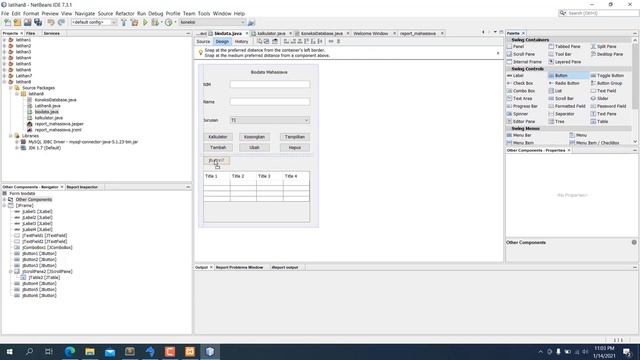Expand Other Components in the Navigator
The height and width of the screenshot is (360, 640).
4,200
